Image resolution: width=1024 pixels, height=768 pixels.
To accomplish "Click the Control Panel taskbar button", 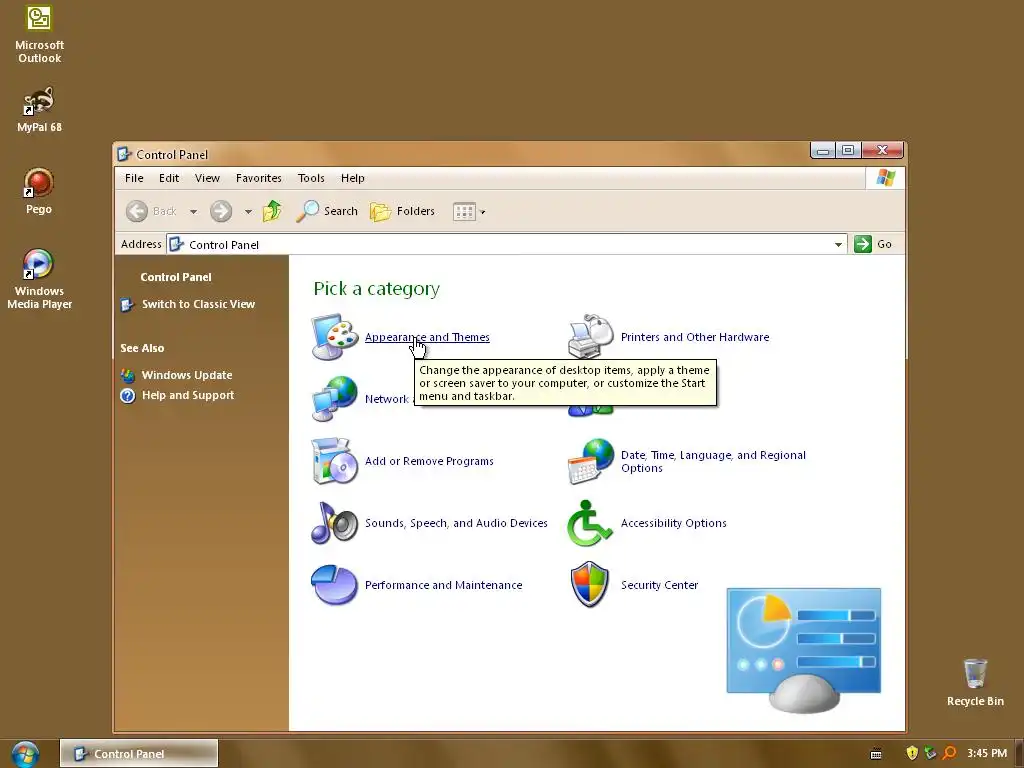I will [139, 754].
